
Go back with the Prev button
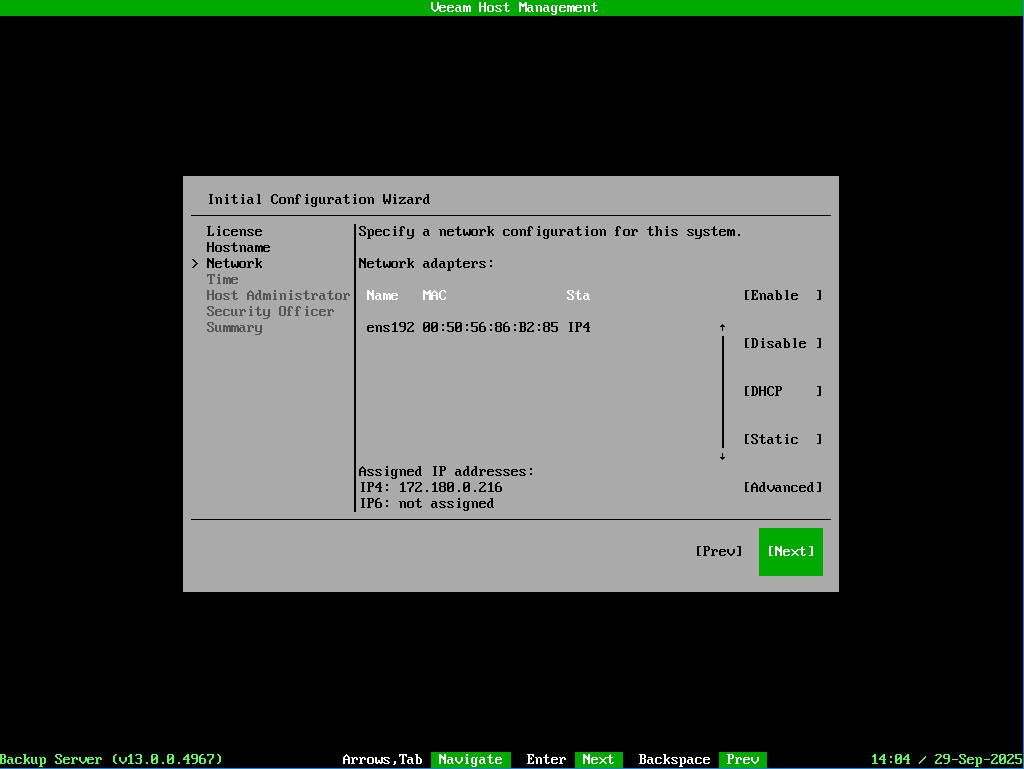718,552
